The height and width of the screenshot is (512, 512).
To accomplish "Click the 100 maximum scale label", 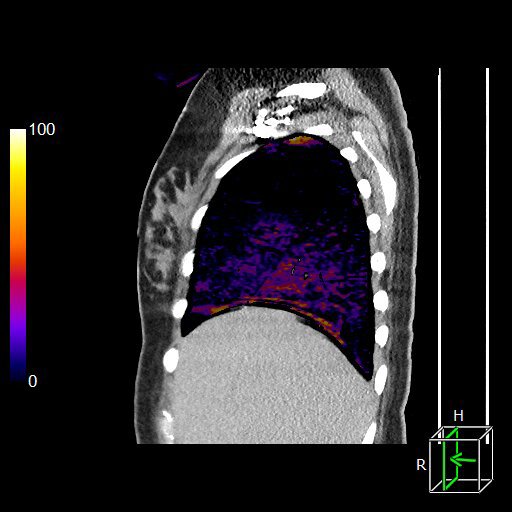I will 42,129.
